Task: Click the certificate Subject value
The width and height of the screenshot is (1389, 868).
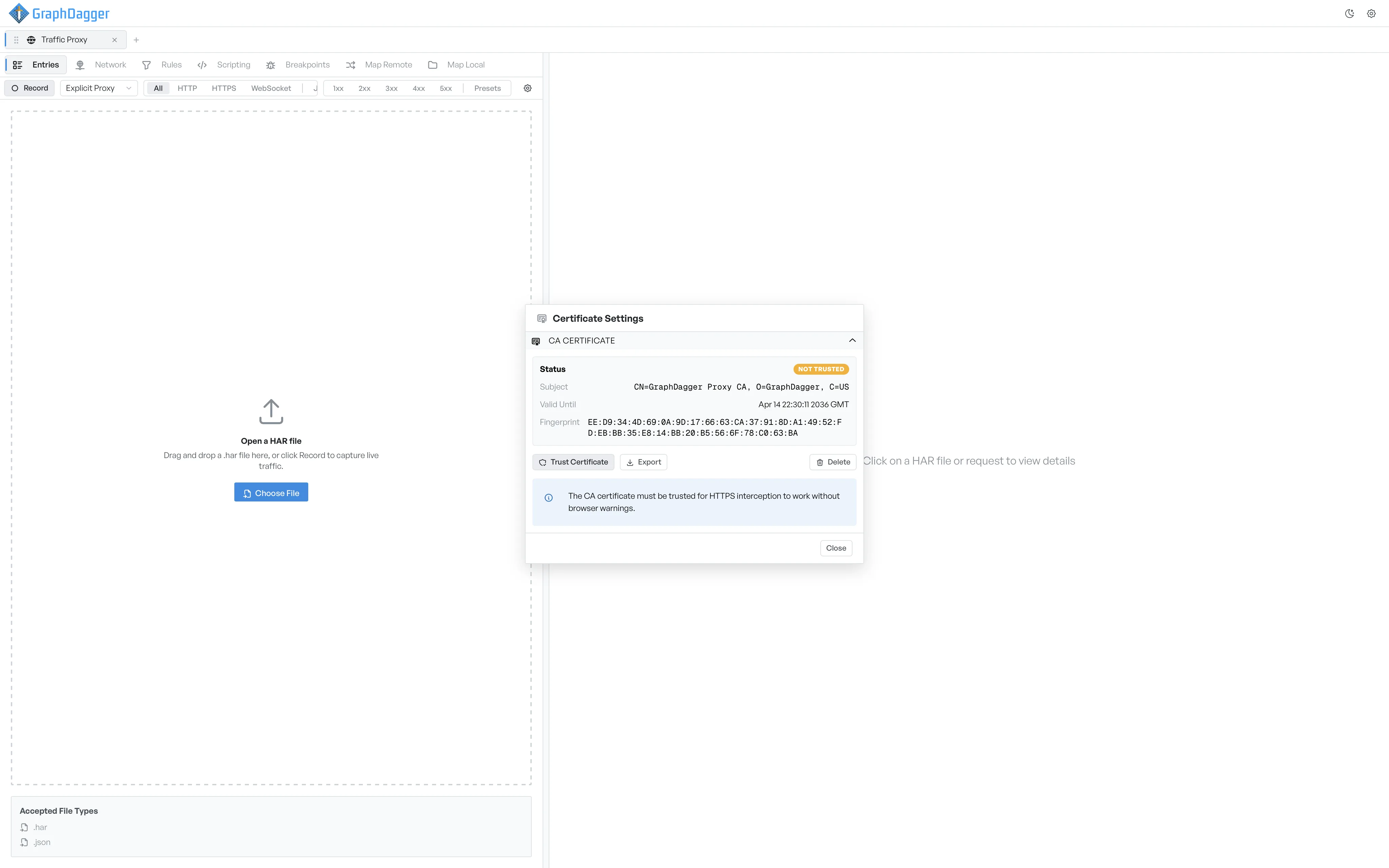Action: [741, 387]
